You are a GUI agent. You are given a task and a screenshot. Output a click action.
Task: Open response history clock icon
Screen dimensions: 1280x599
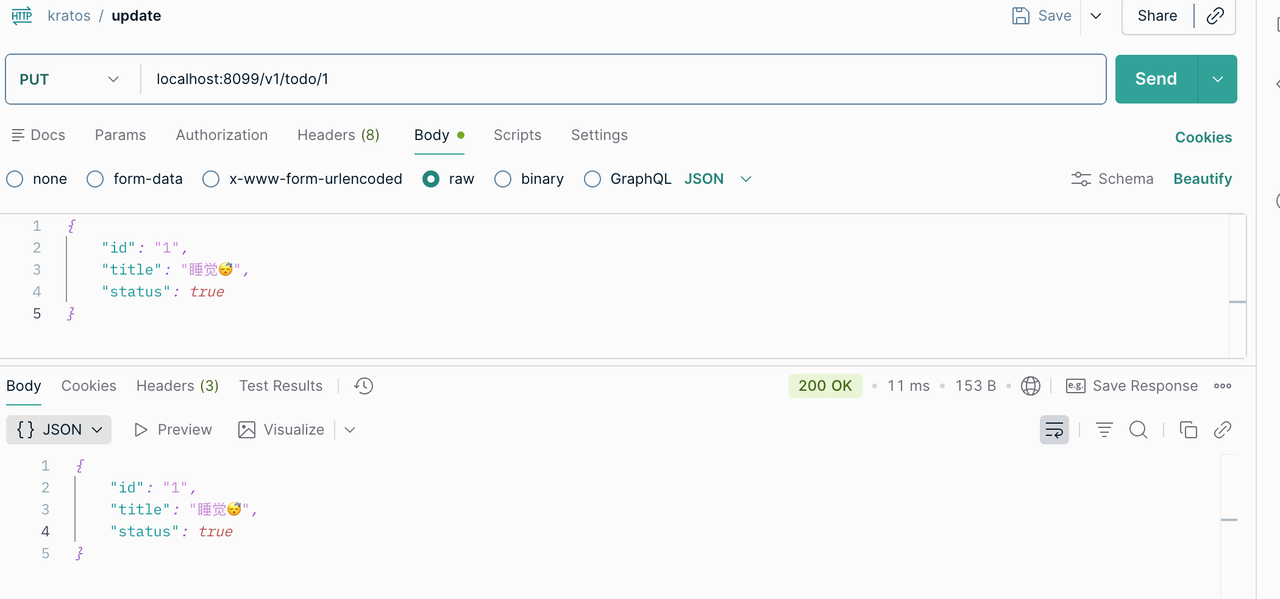[364, 386]
